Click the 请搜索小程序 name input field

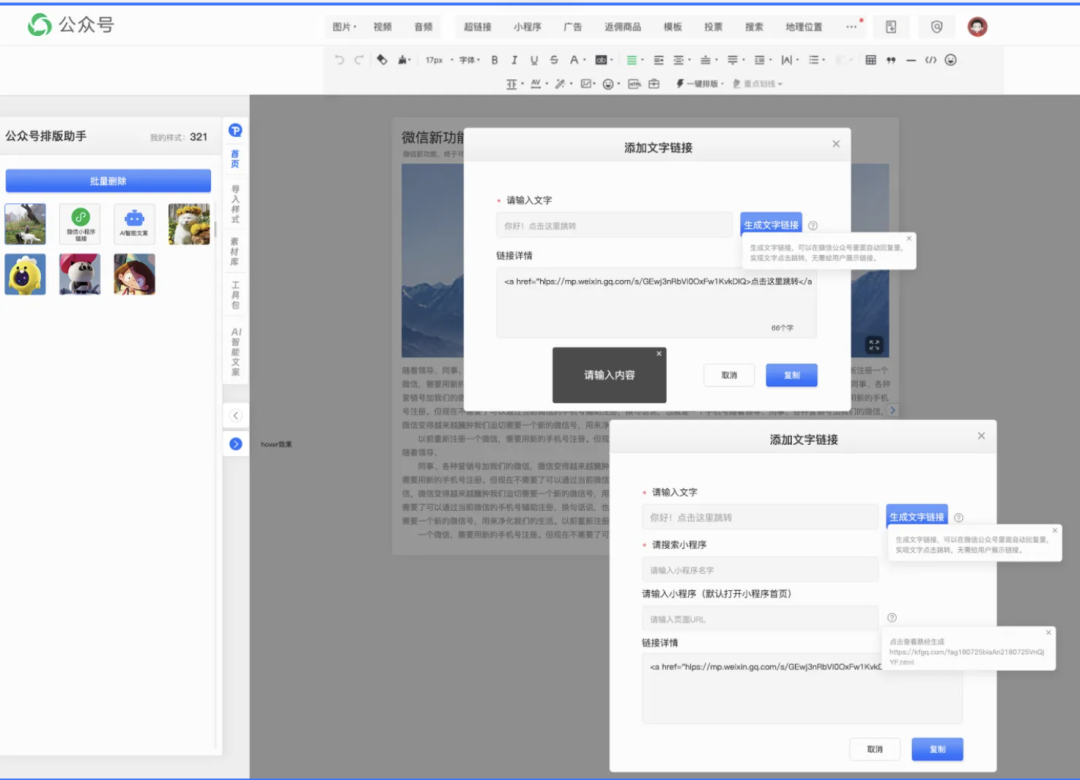(x=760, y=570)
